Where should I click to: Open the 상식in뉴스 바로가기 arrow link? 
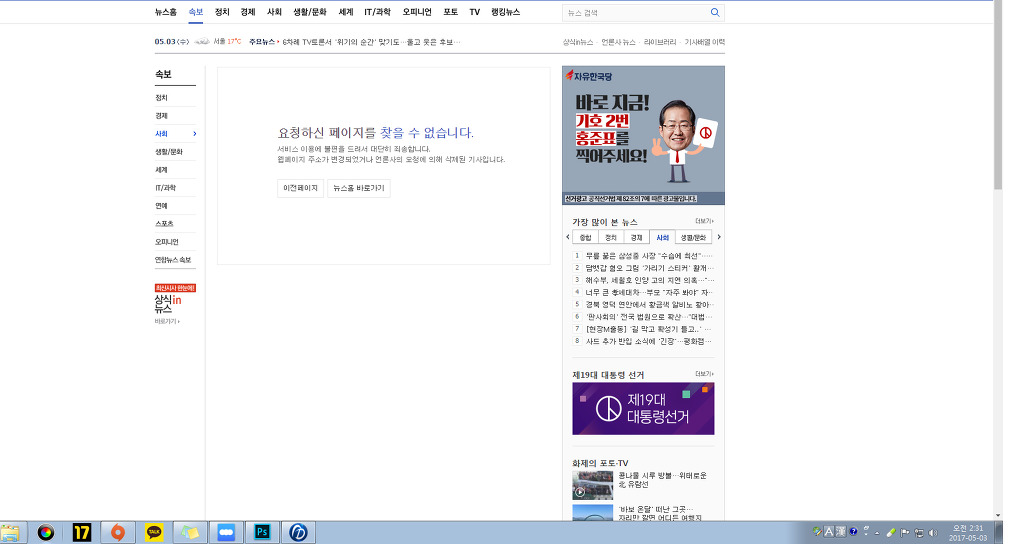pos(167,321)
